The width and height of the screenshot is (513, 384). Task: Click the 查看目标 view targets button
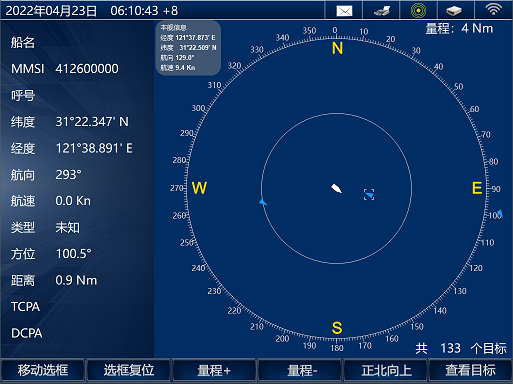tap(470, 370)
